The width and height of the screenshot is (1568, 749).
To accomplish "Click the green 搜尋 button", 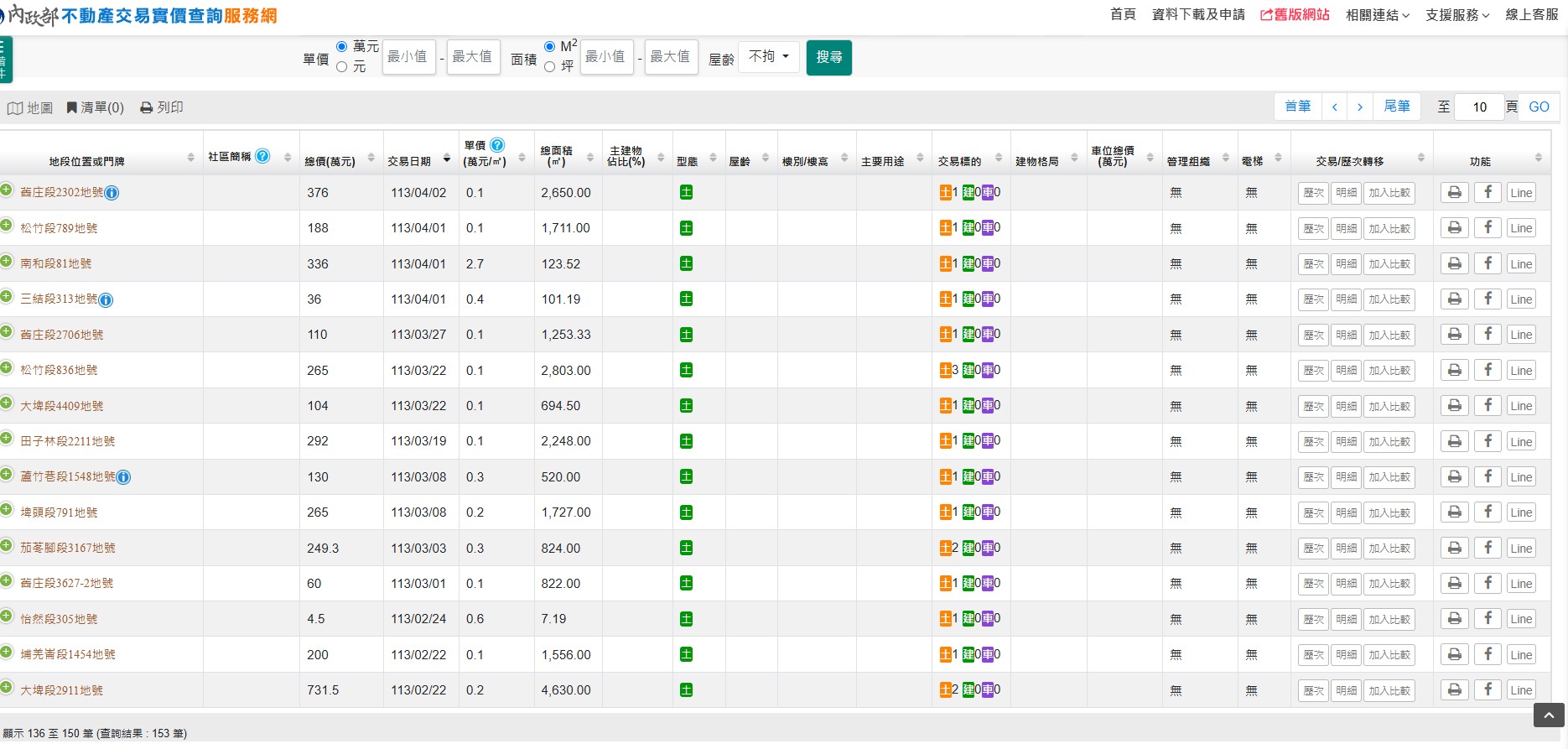I will (x=828, y=58).
